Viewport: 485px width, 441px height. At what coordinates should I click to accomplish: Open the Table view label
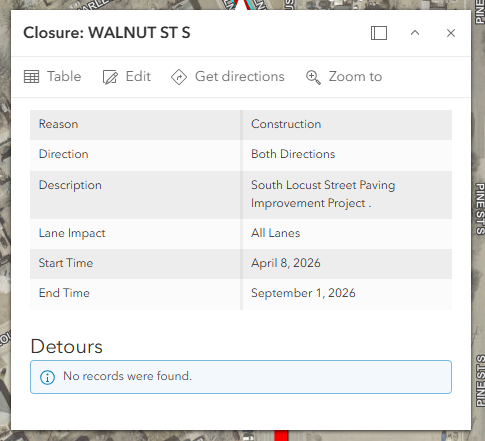point(64,76)
